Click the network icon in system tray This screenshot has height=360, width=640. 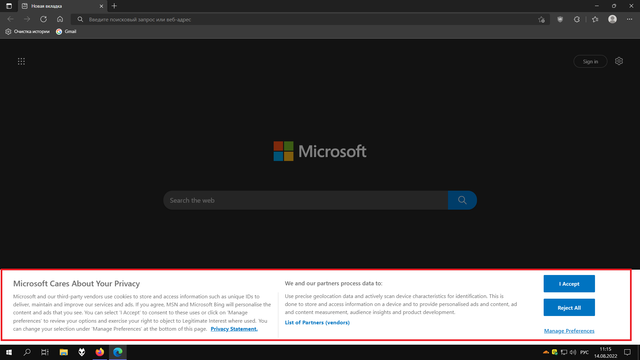(x=564, y=352)
